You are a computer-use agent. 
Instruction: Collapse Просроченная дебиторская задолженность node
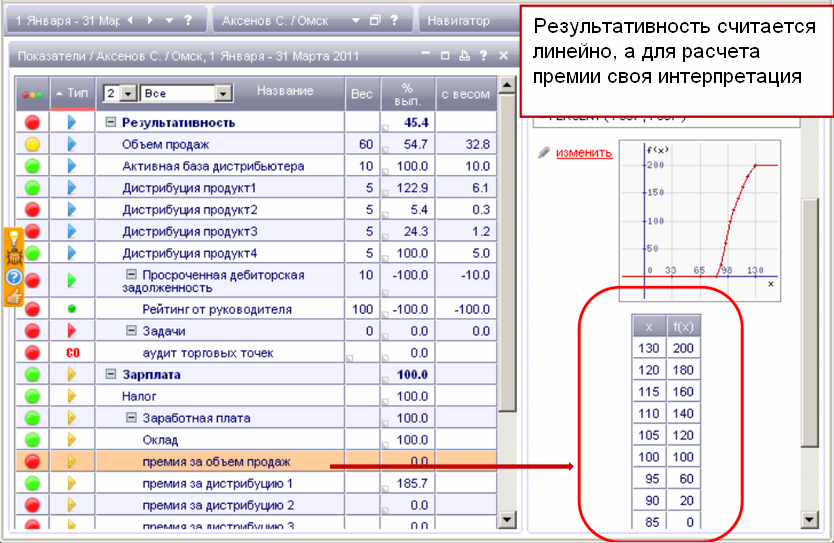[131, 274]
